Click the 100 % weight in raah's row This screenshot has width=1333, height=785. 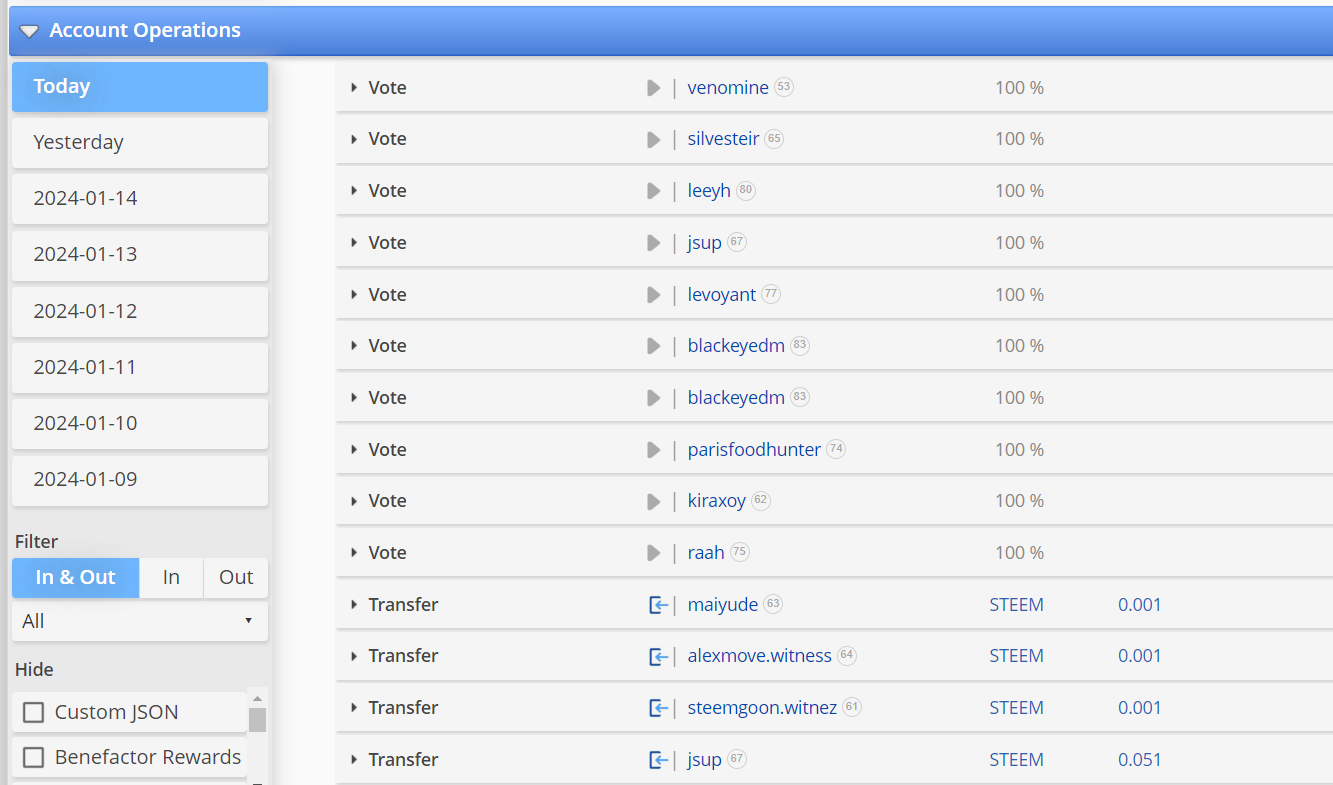1019,553
